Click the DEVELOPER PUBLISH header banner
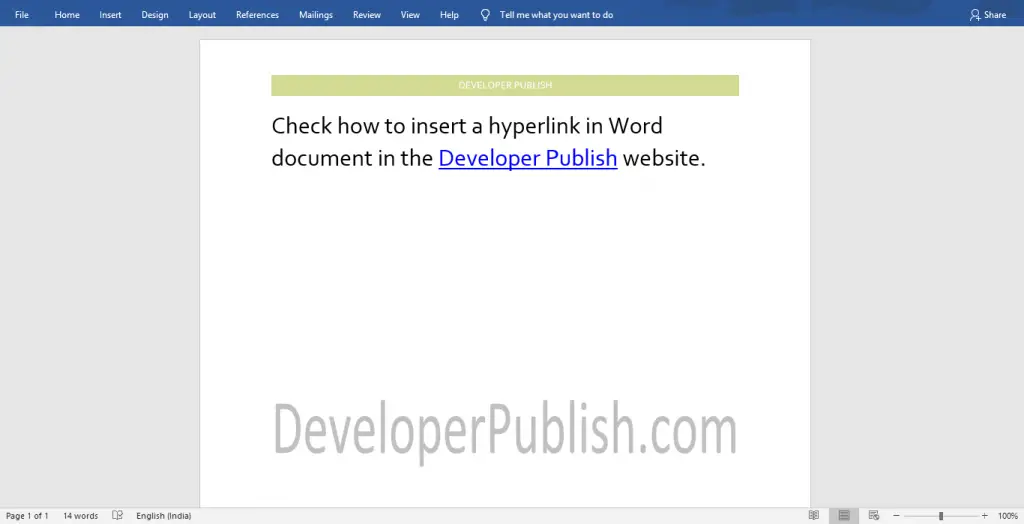 [x=505, y=85]
